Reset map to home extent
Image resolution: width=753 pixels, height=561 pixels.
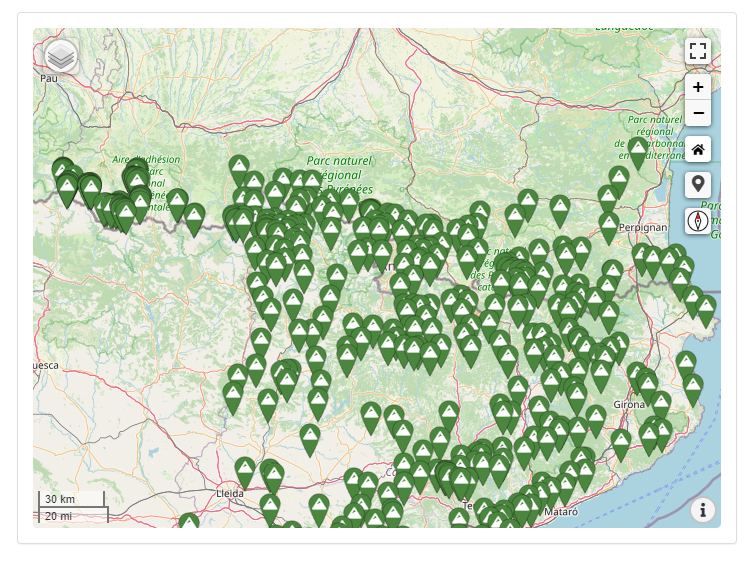tap(698, 150)
